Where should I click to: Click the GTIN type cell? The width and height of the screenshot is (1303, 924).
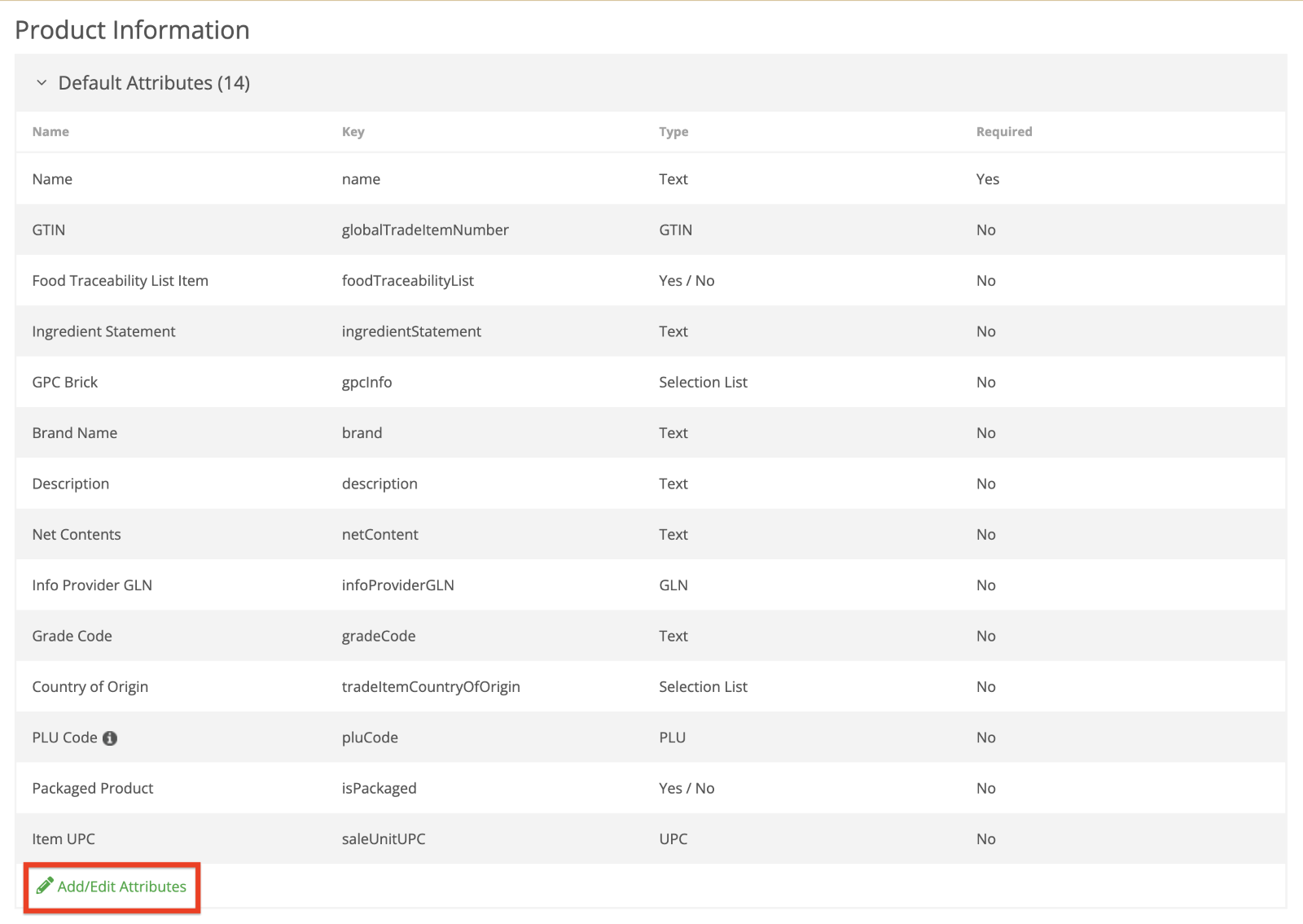tap(676, 230)
